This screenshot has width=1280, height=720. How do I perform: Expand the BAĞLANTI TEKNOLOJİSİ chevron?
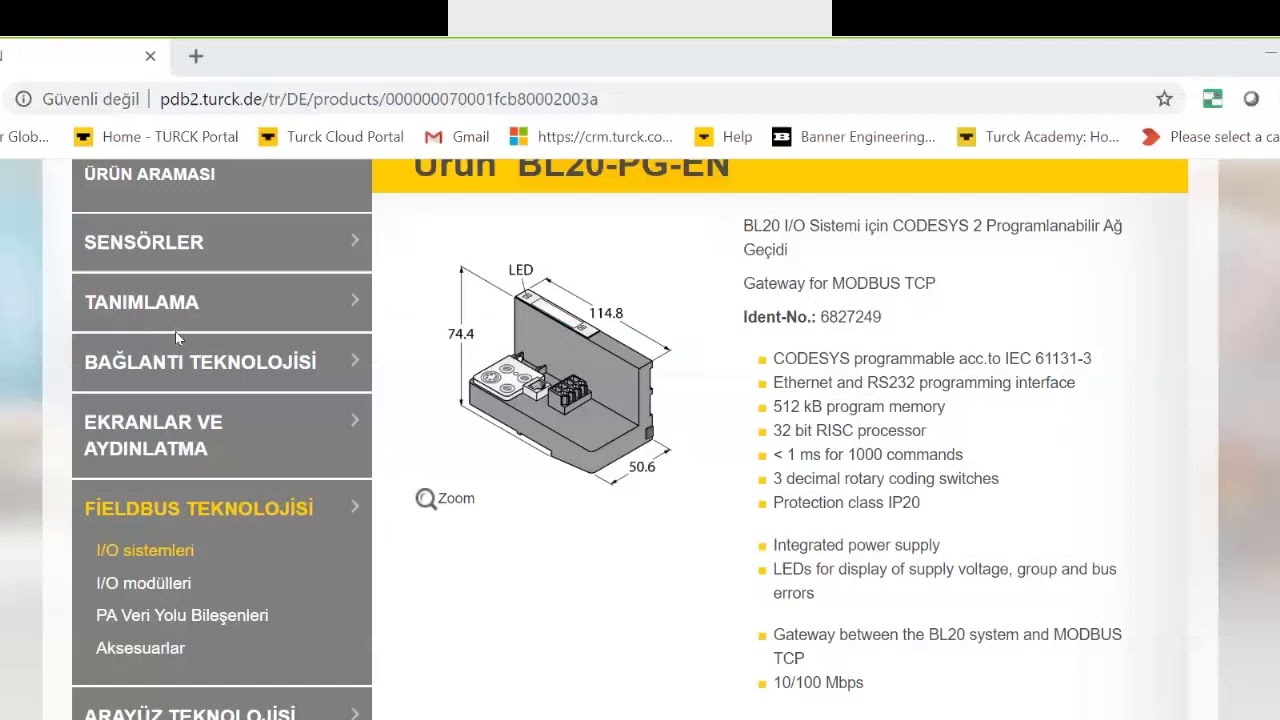click(355, 360)
